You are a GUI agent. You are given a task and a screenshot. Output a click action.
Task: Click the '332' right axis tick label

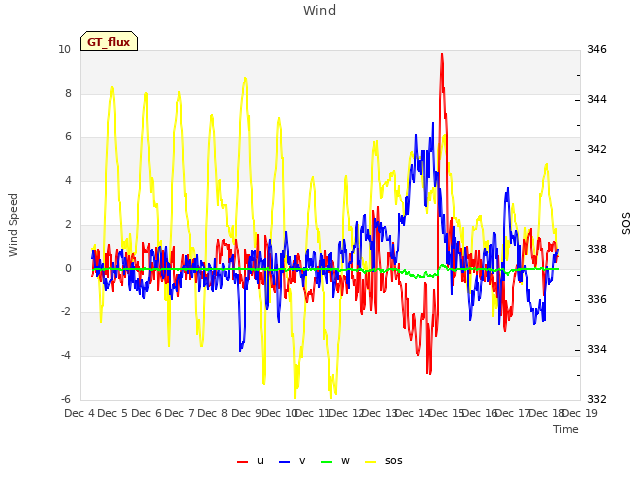[x=597, y=399]
